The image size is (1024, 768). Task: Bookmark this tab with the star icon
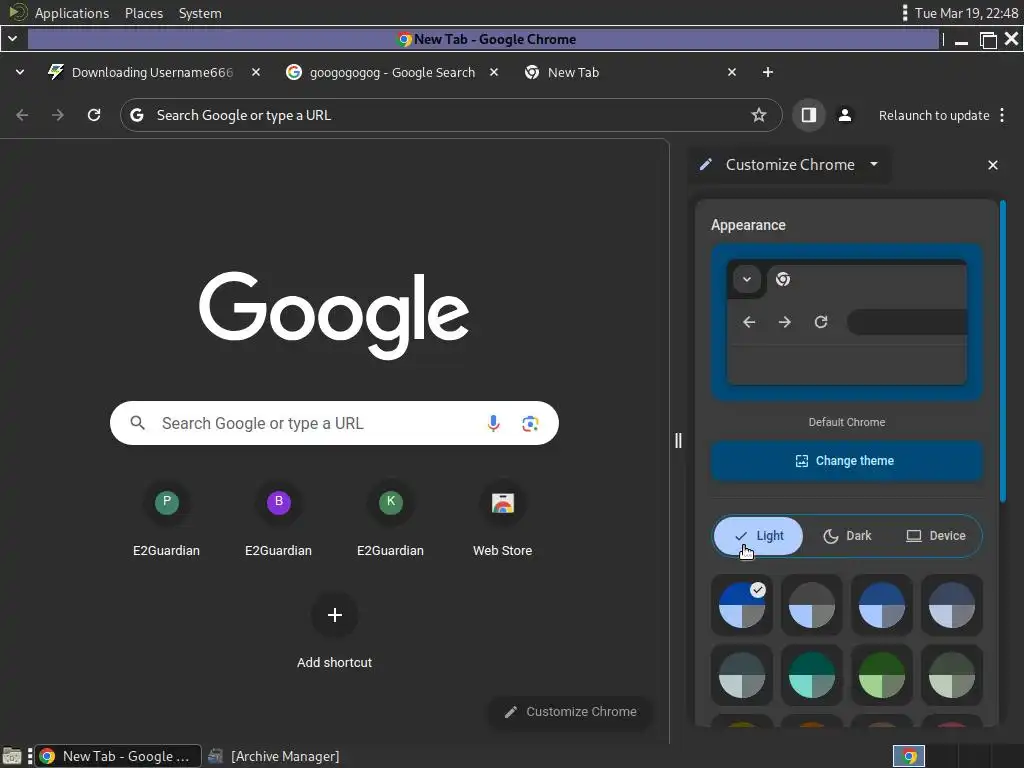click(758, 116)
